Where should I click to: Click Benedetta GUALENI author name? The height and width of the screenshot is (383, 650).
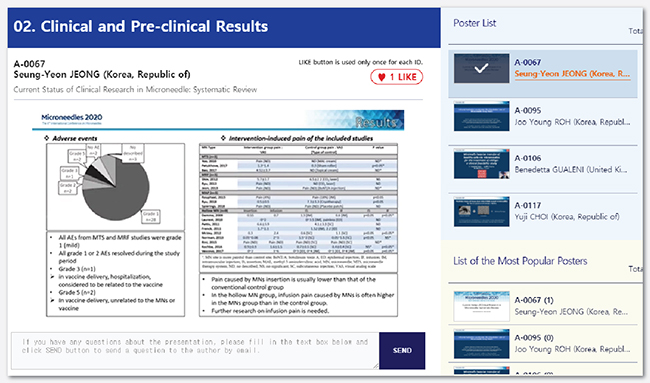click(x=571, y=170)
